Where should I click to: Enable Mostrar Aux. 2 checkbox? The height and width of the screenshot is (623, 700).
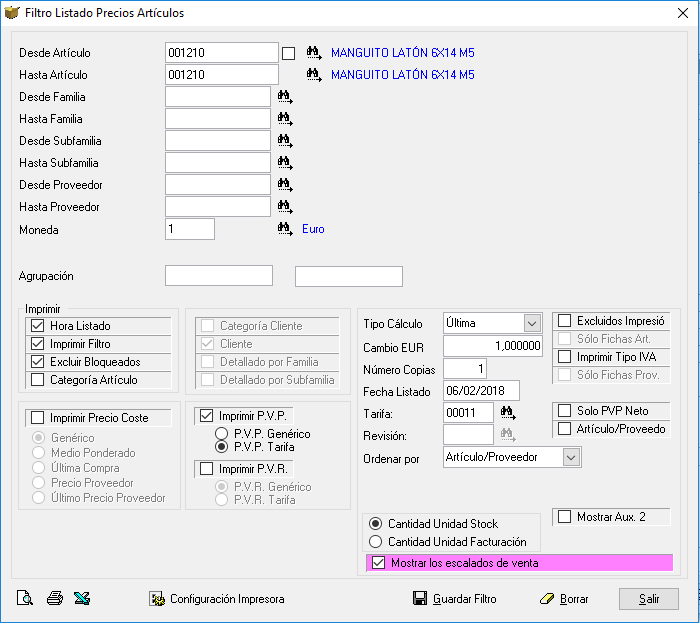565,517
